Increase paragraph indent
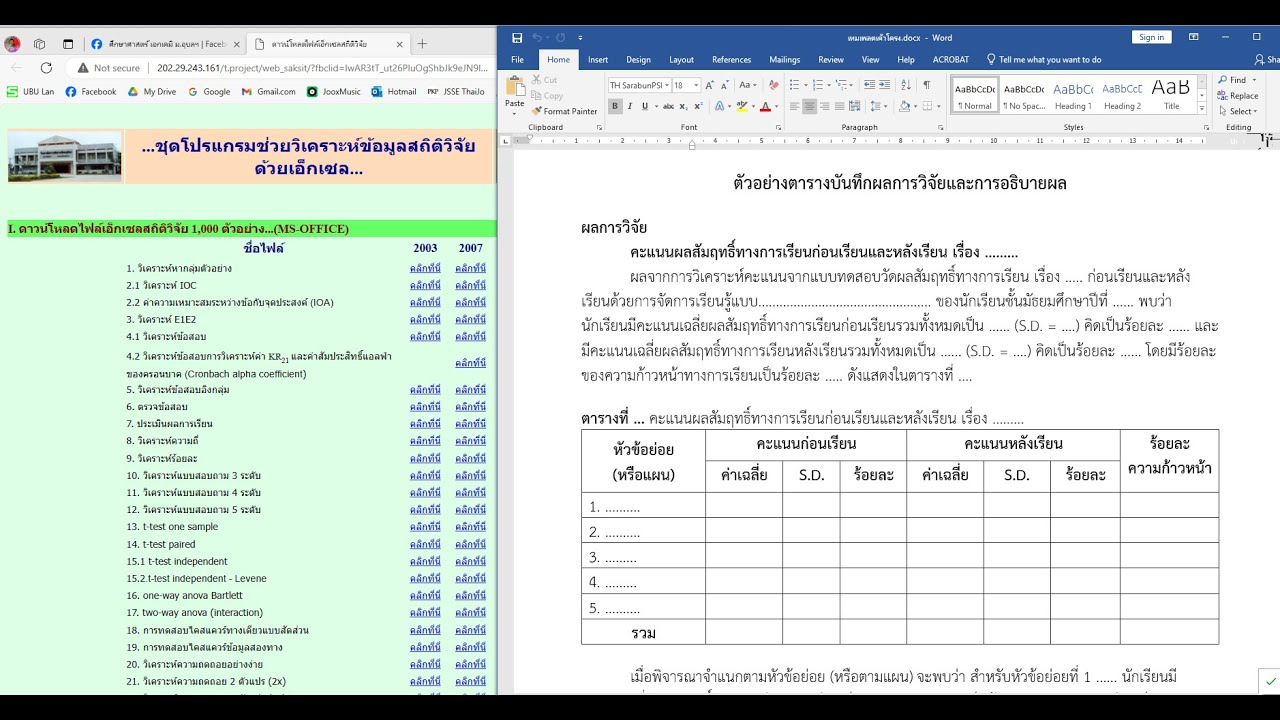The image size is (1280, 720). coord(885,85)
